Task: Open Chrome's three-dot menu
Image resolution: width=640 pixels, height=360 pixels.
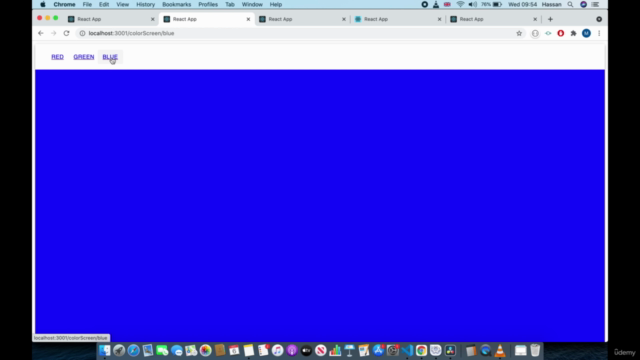Action: tap(599, 33)
